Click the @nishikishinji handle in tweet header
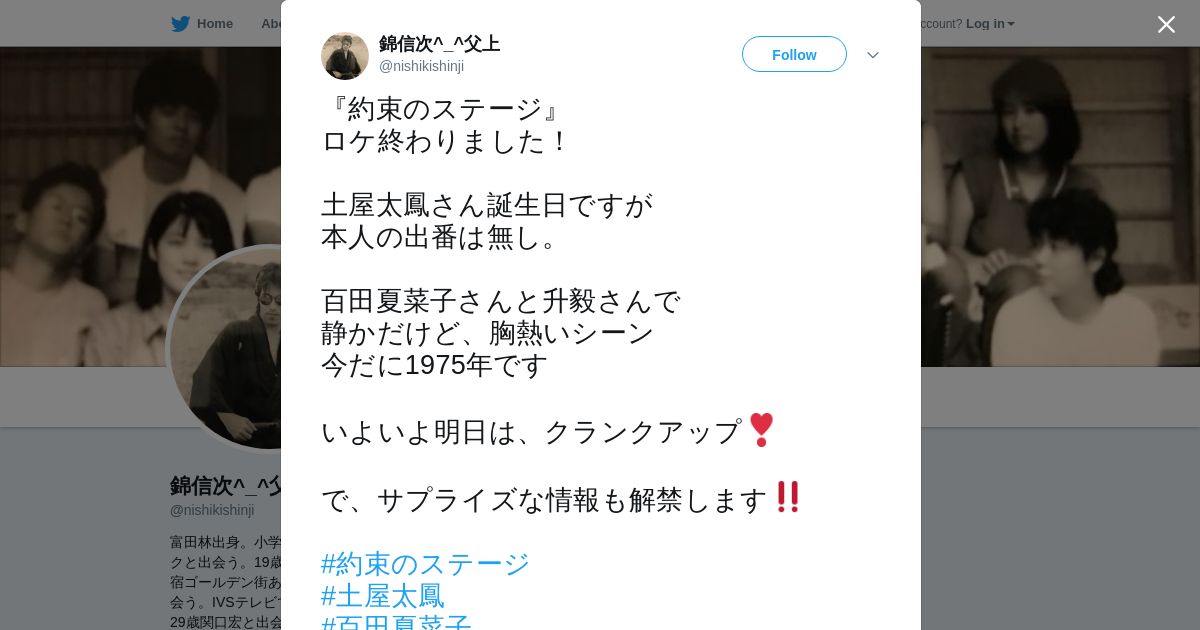Image resolution: width=1200 pixels, height=630 pixels. pyautogui.click(x=421, y=66)
